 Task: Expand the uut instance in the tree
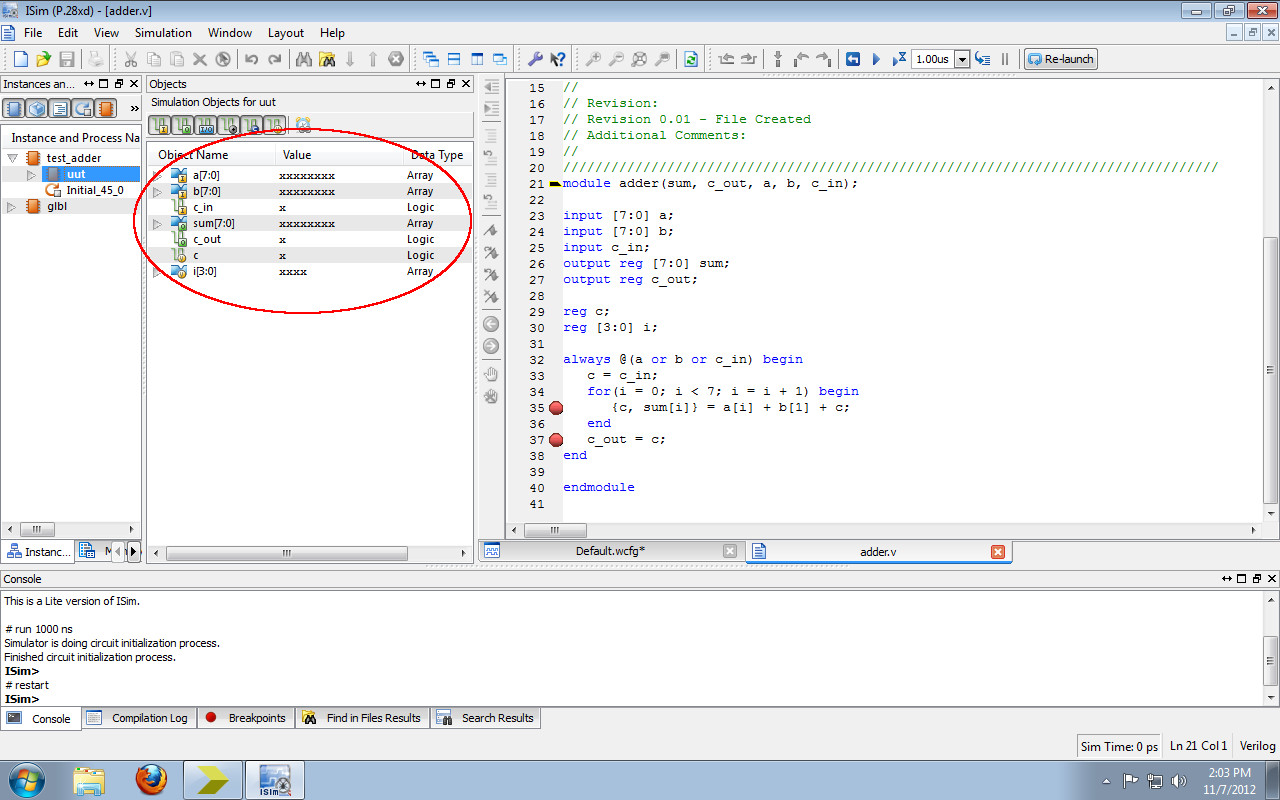pyautogui.click(x=30, y=173)
